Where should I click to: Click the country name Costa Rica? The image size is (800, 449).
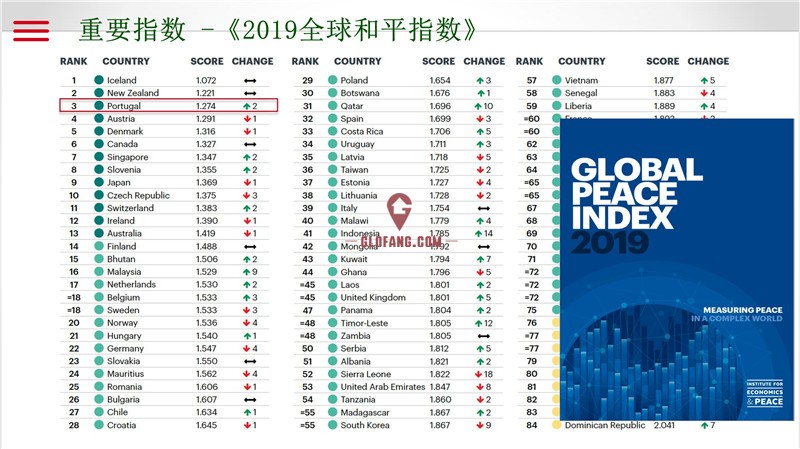point(362,131)
